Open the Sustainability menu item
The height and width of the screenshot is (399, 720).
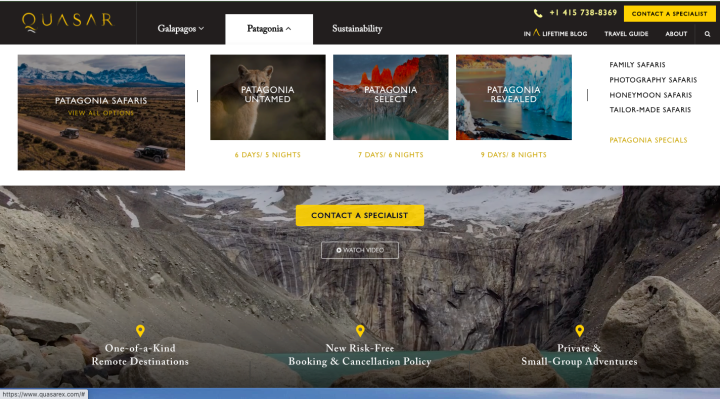357,28
